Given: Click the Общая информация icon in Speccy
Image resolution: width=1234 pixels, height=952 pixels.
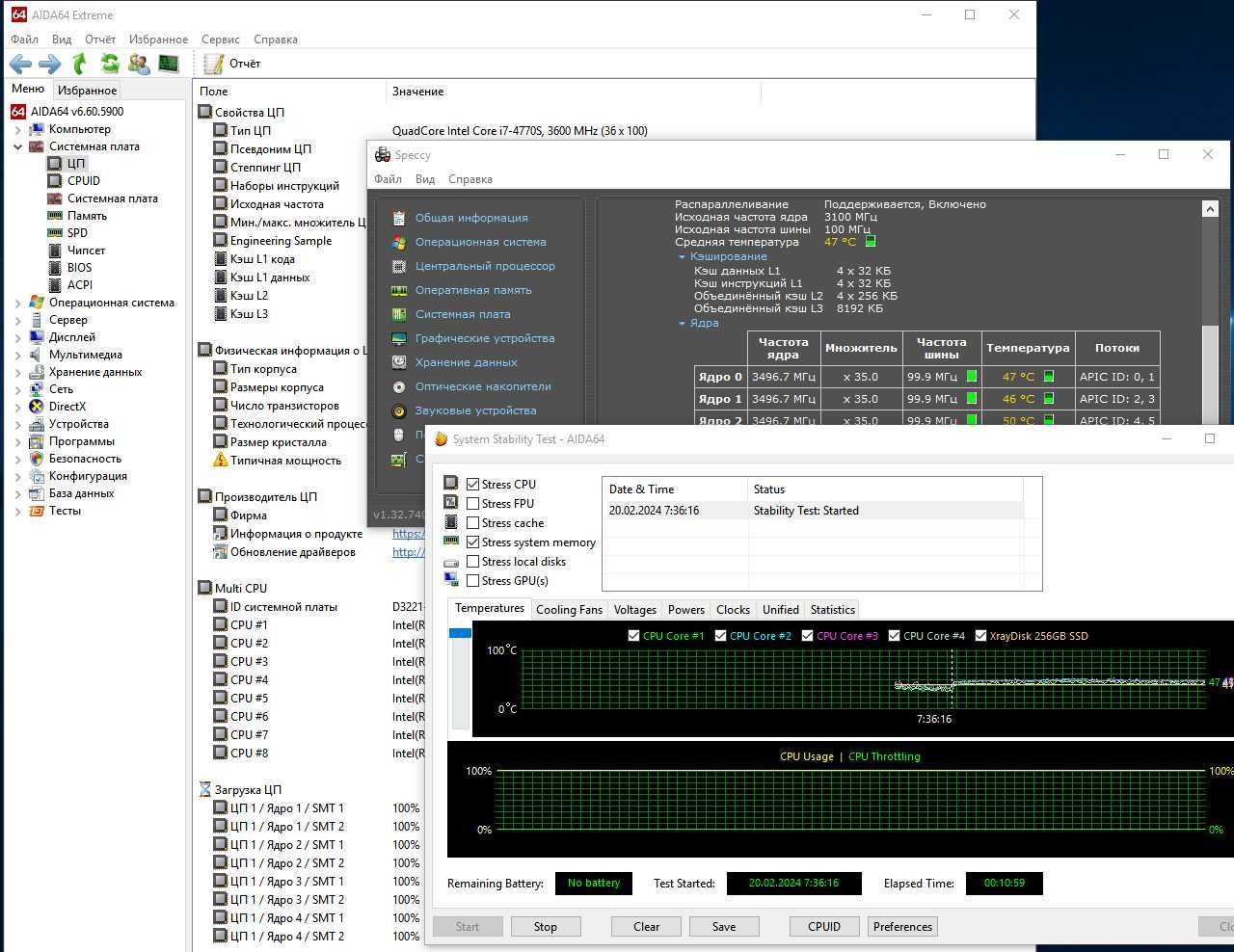Looking at the screenshot, I should pos(399,218).
